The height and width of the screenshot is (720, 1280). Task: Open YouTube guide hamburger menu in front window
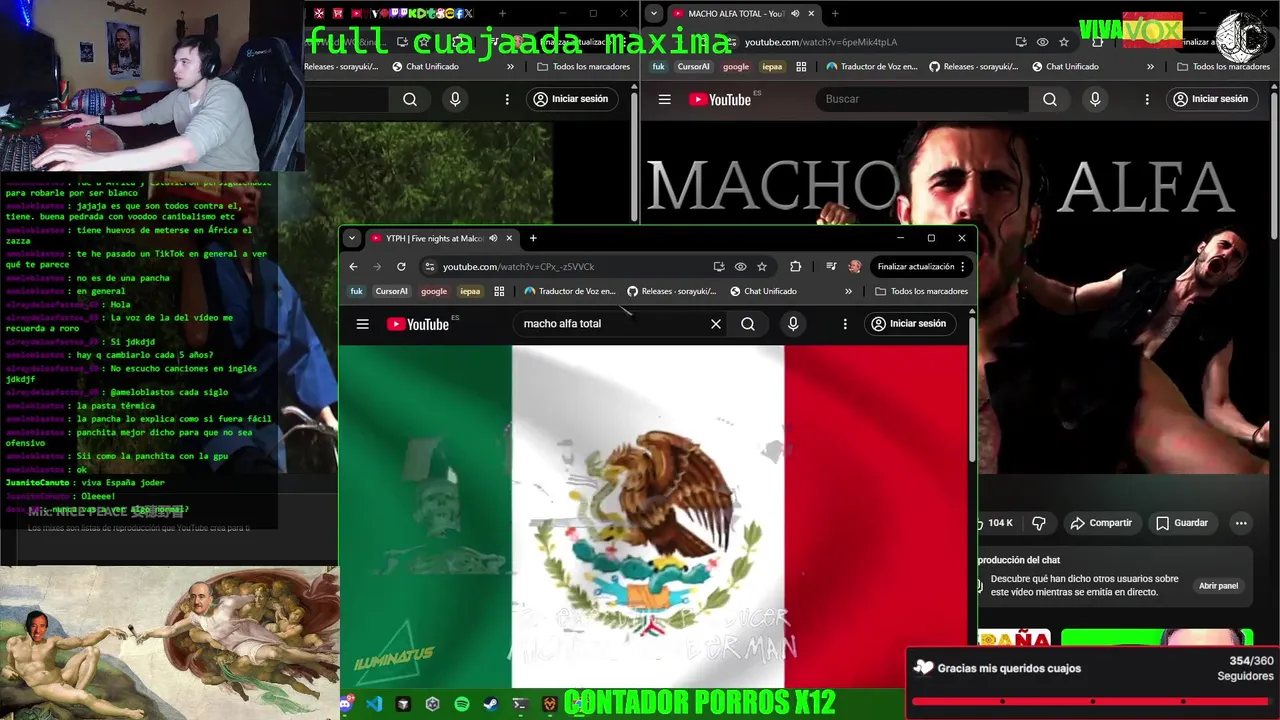pos(363,324)
